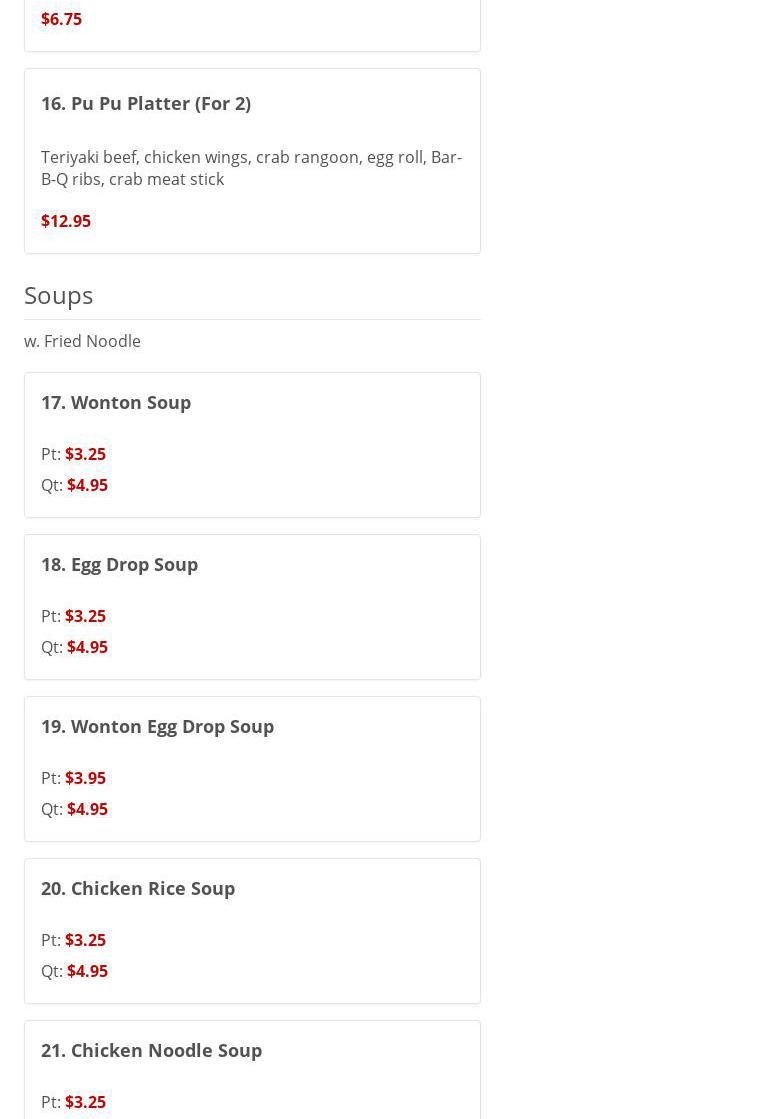Open the 19. Wonton Egg Drop Soup item

click(x=158, y=726)
